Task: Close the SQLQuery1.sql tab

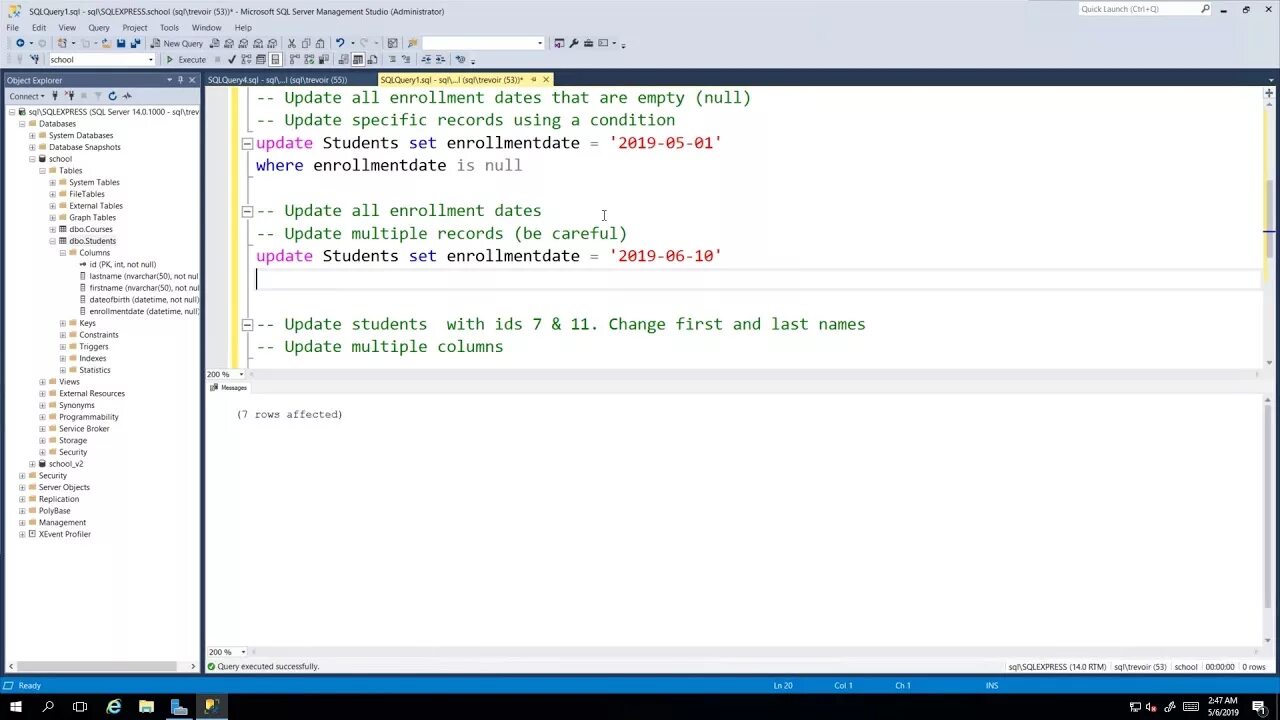Action: [546, 80]
